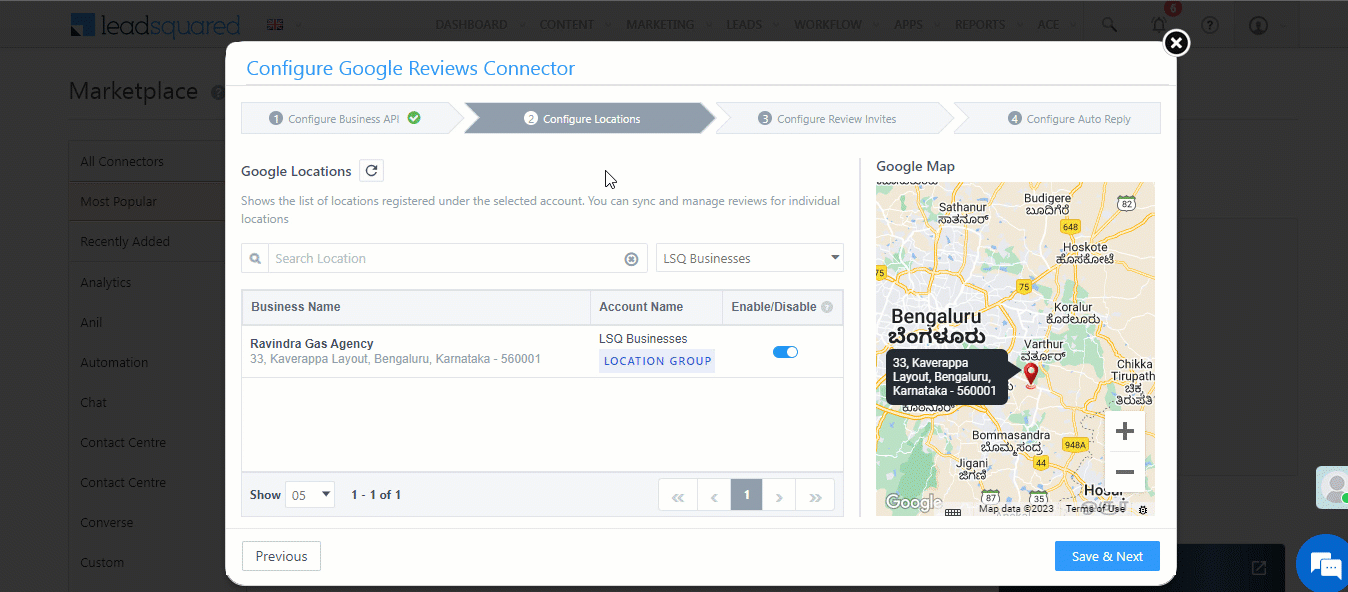This screenshot has height=592, width=1348.
Task: Open the chat support bubble
Action: (1324, 565)
